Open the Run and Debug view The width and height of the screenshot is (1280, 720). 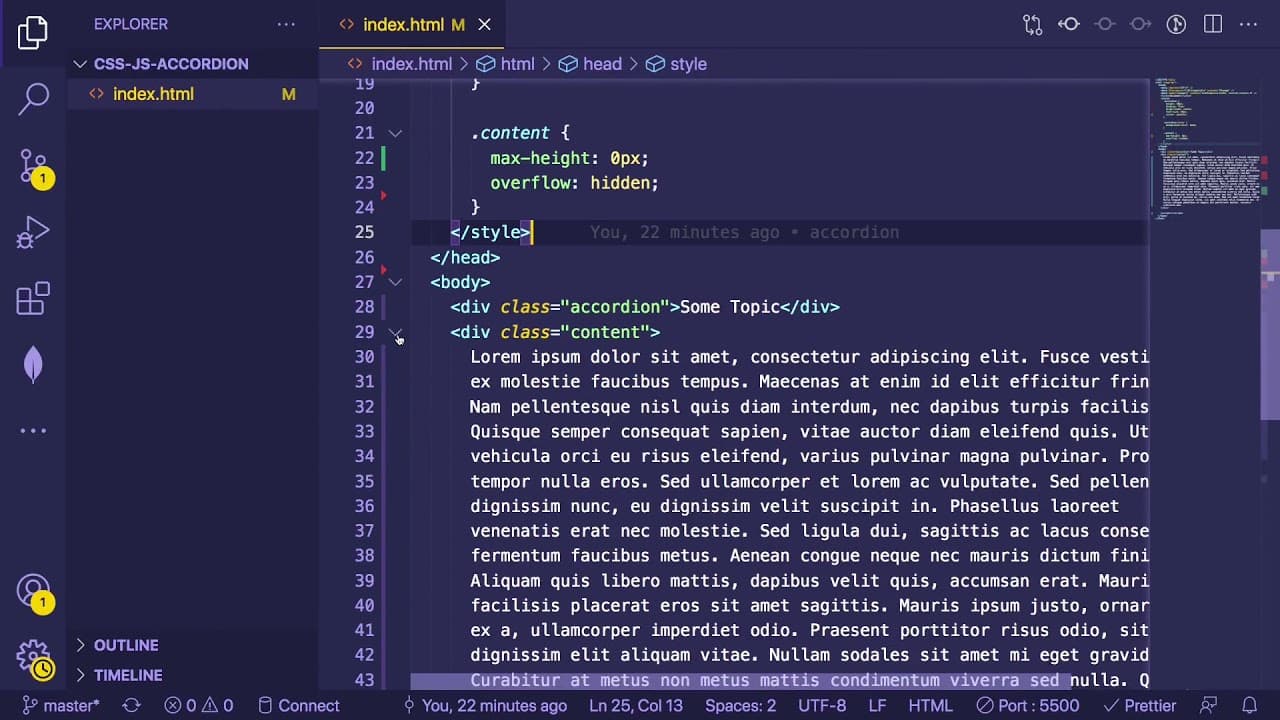coord(33,233)
